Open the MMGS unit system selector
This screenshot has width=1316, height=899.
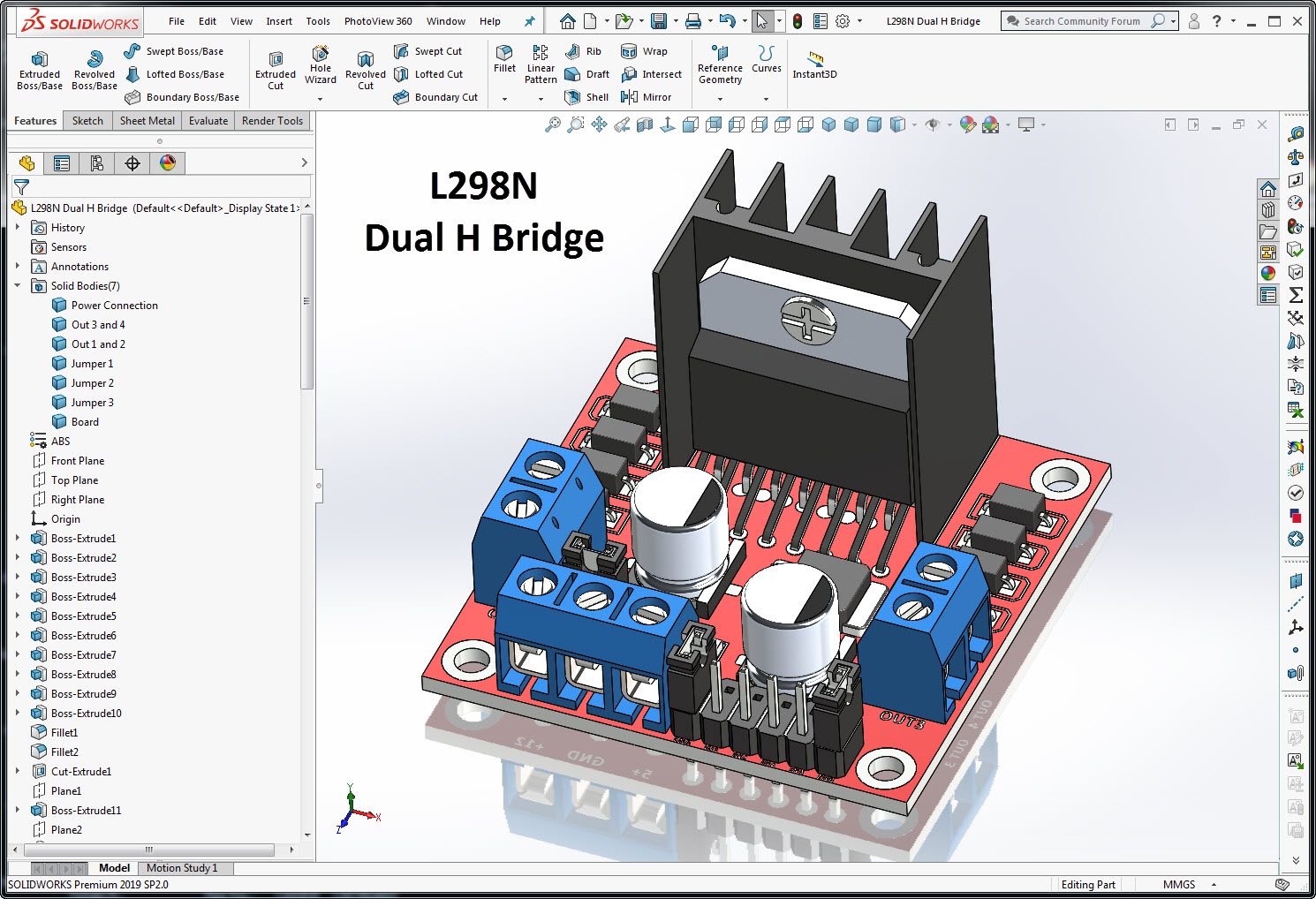pos(1189,885)
